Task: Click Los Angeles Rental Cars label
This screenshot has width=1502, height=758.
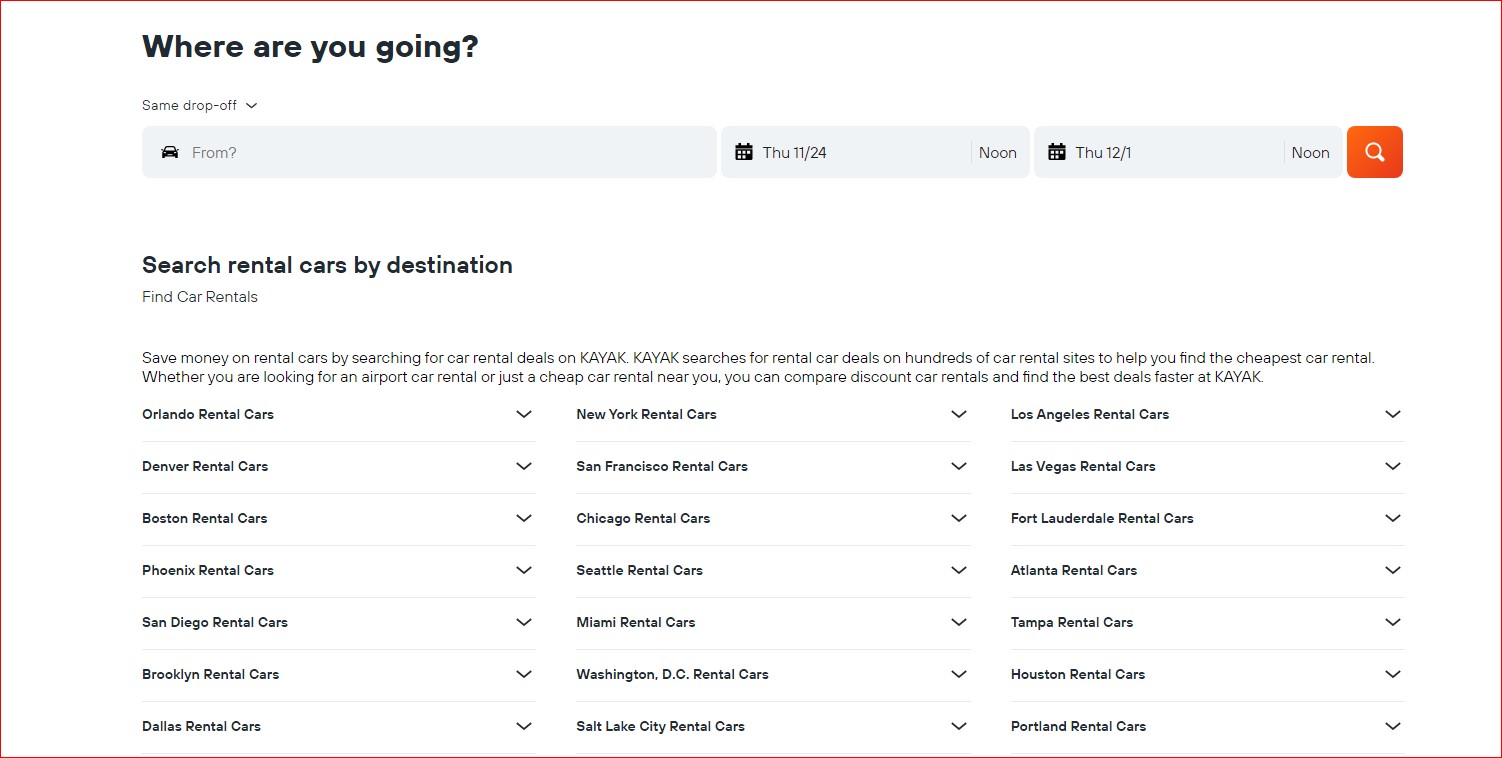Action: (1090, 414)
